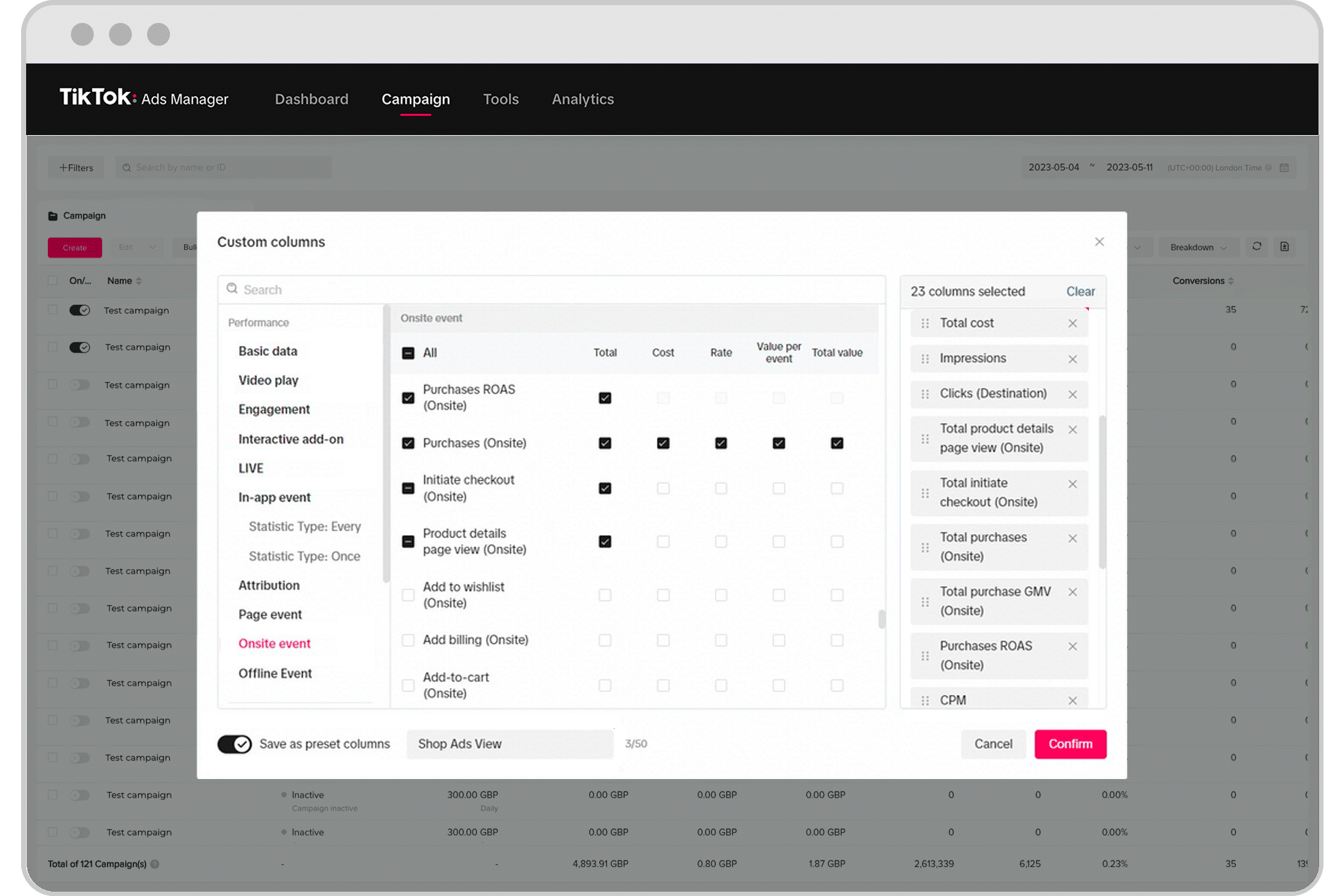The height and width of the screenshot is (896, 1344).
Task: Select Offline Event category
Action: [275, 673]
